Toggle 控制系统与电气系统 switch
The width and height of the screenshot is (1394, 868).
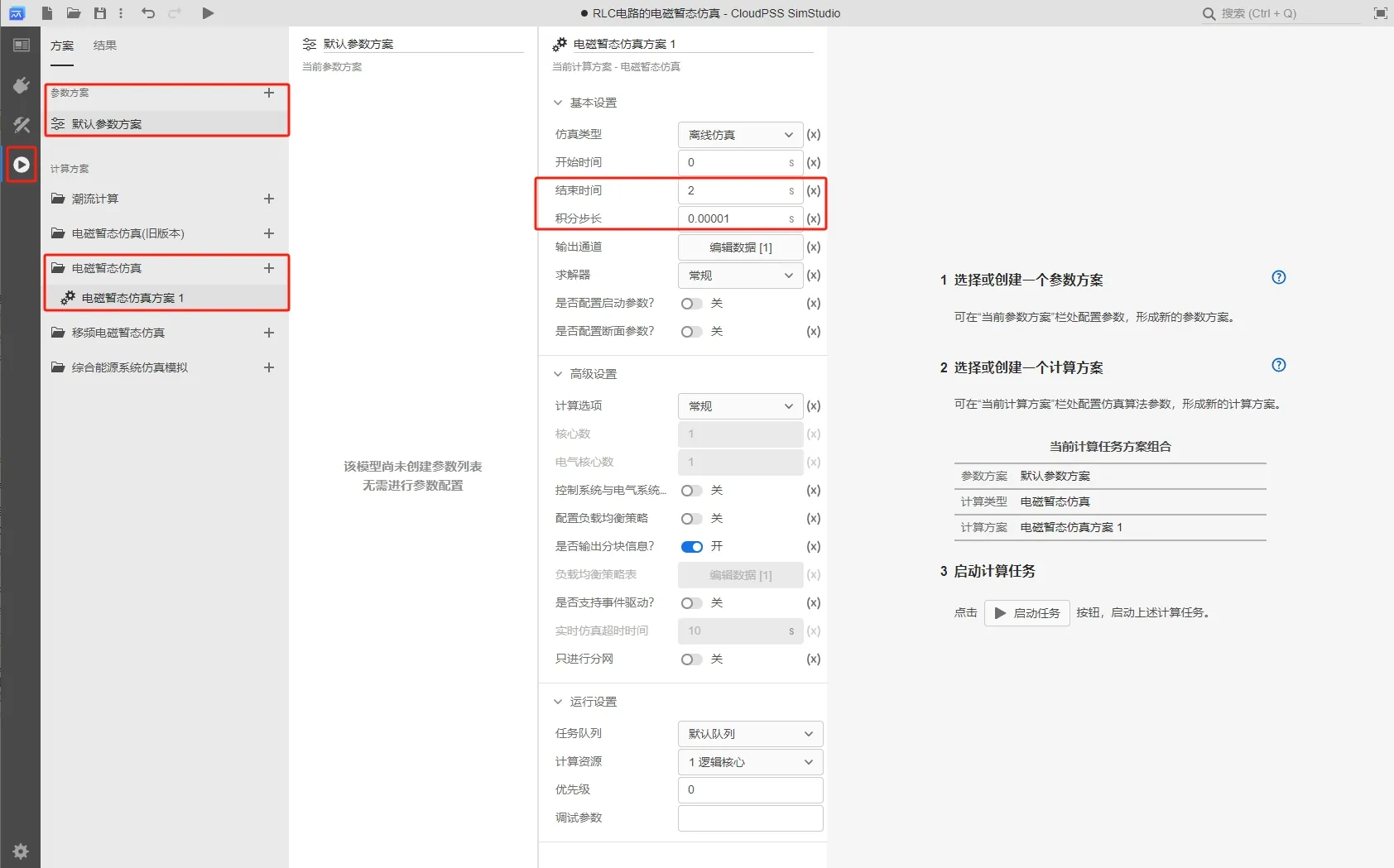click(x=691, y=491)
